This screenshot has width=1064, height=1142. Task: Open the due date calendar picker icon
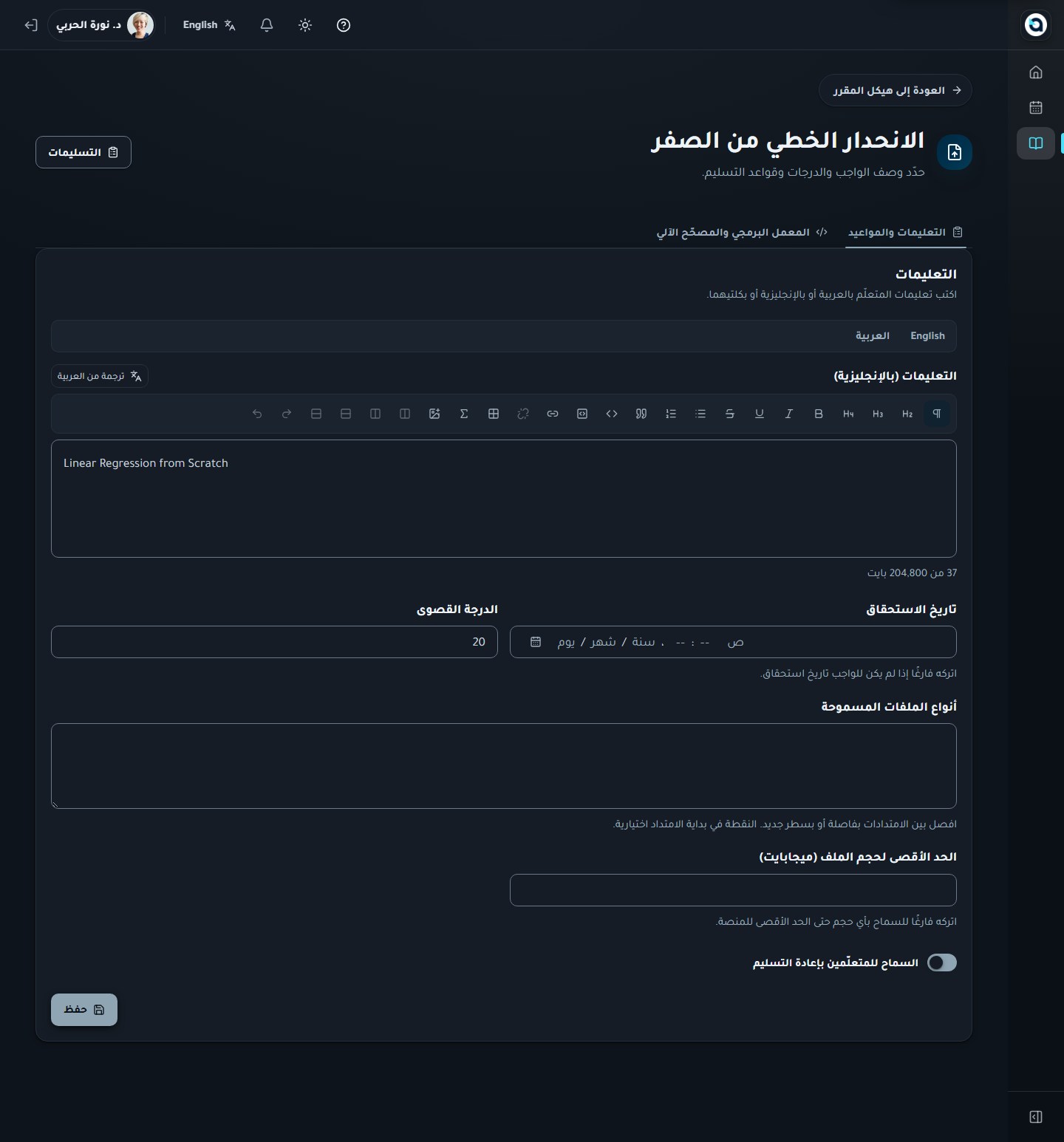(x=536, y=642)
